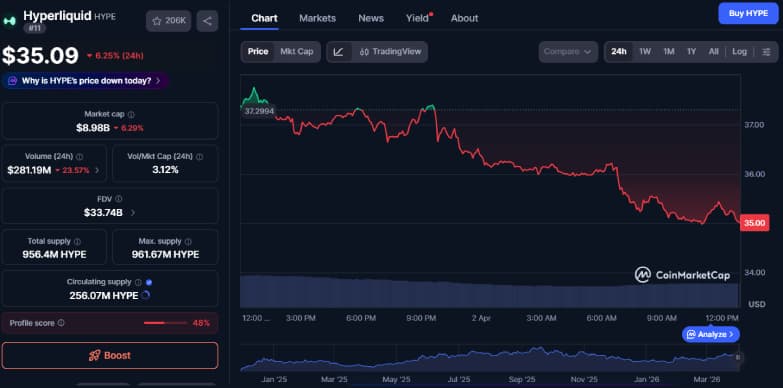Viewport: 783px width, 388px height.
Task: Open the Chart tab
Action: pos(264,18)
